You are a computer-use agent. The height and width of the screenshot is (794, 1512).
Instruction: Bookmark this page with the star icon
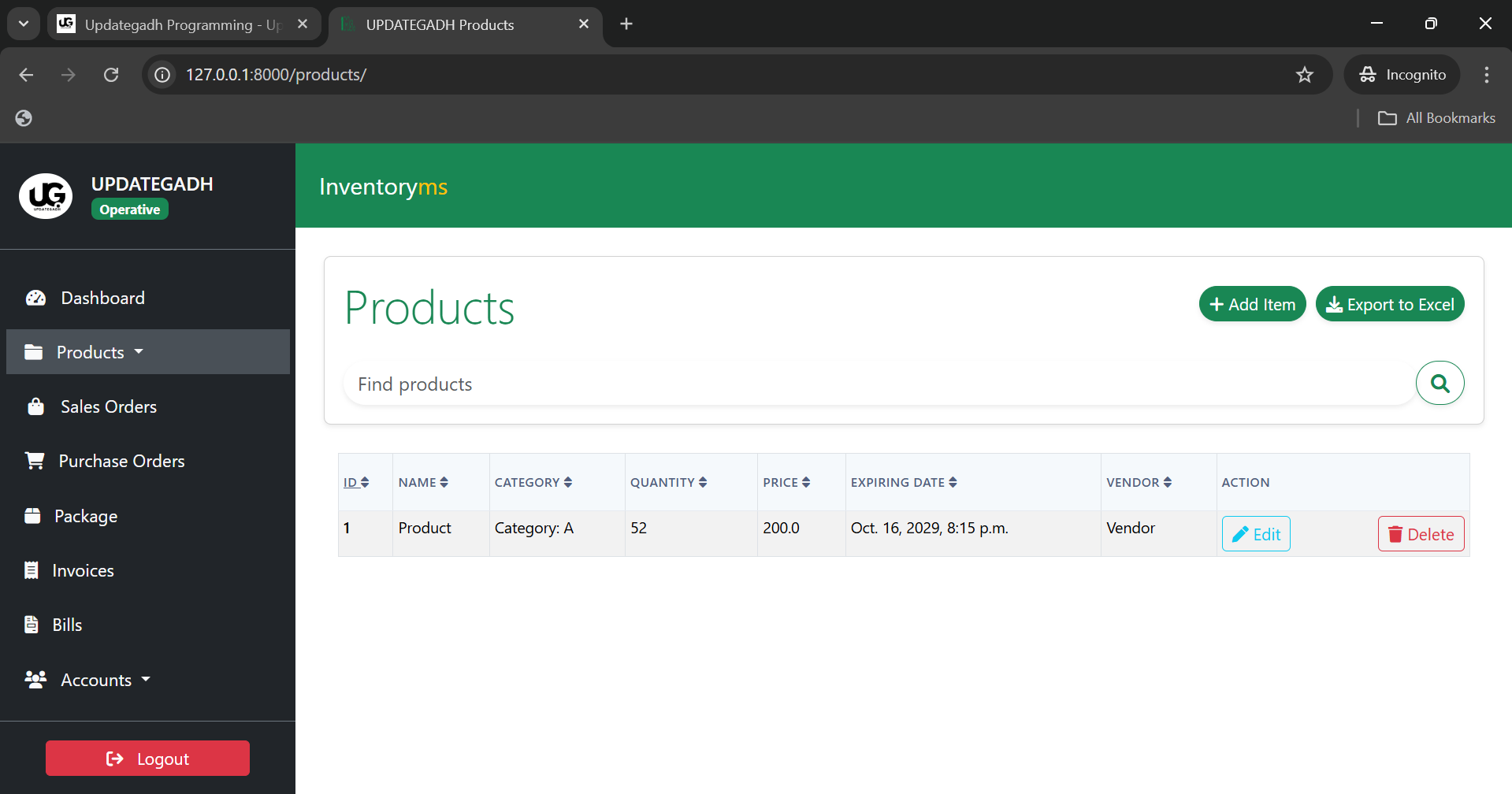pos(1305,75)
